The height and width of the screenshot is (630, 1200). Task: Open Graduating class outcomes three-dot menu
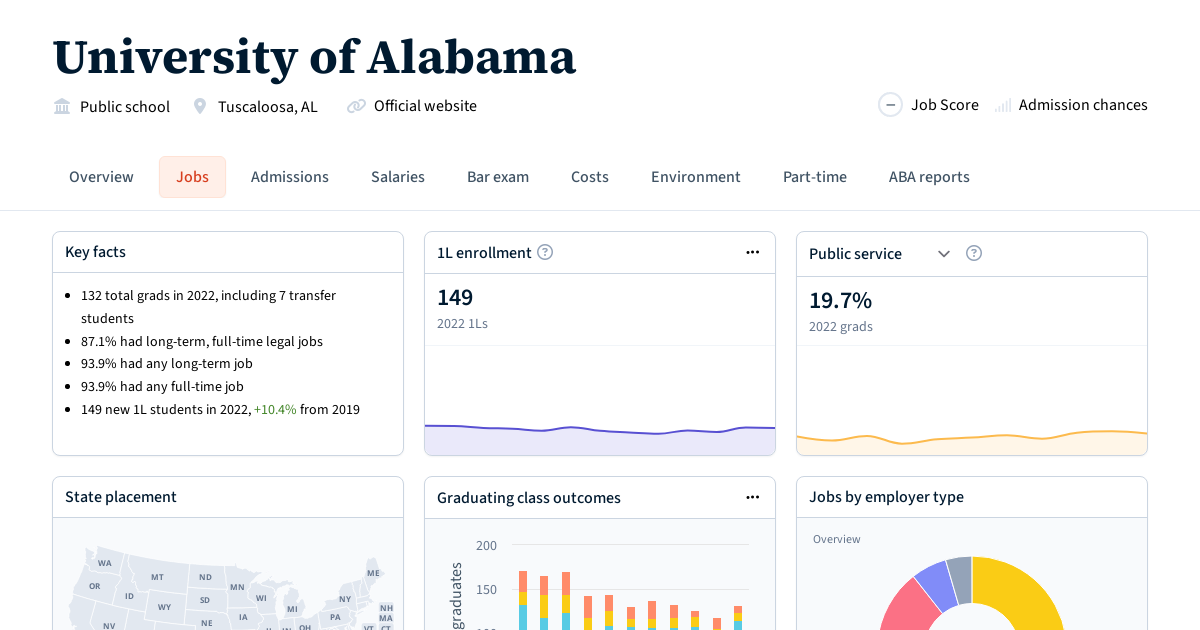(753, 497)
